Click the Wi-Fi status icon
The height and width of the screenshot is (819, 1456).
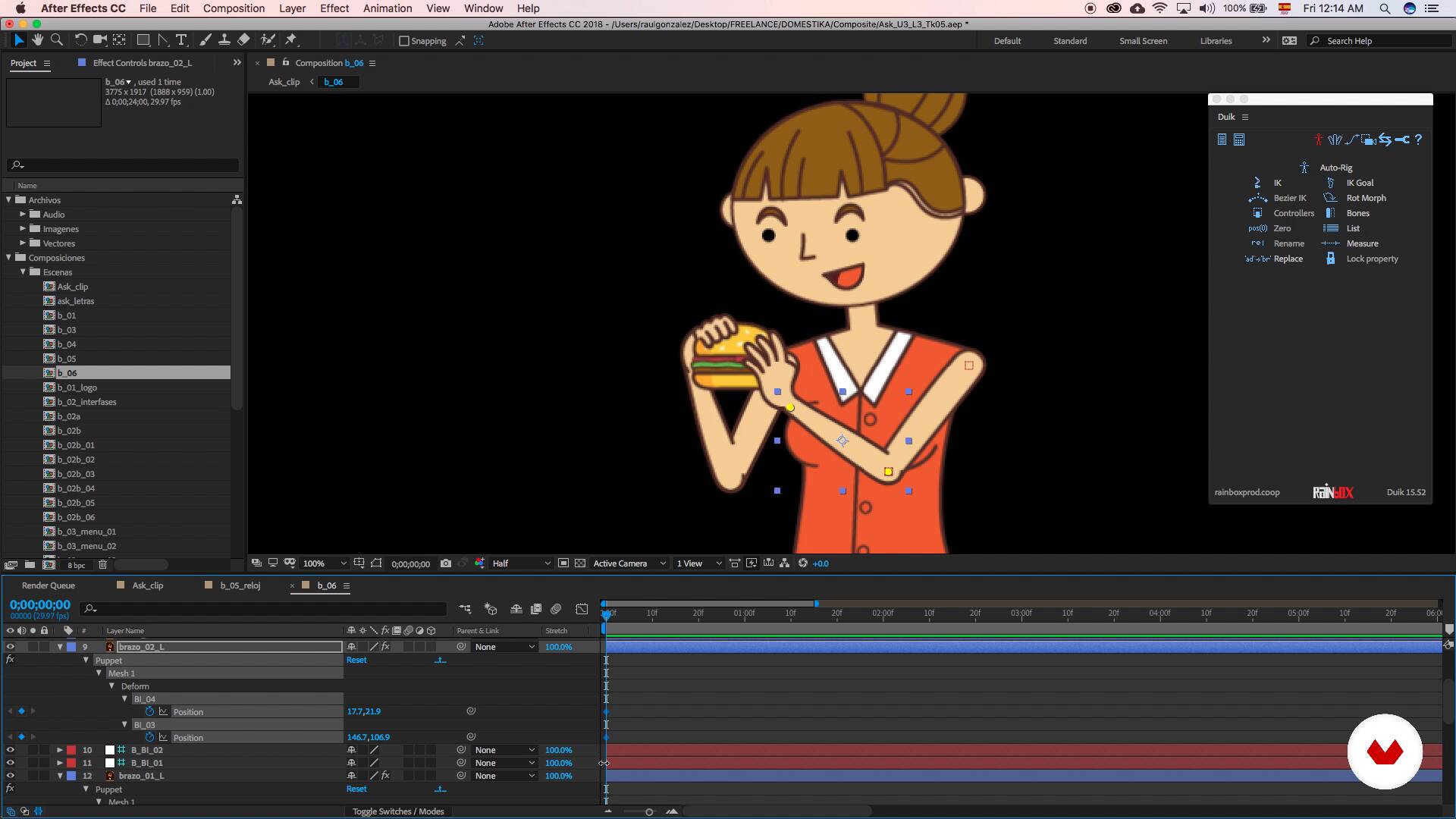click(x=1159, y=8)
